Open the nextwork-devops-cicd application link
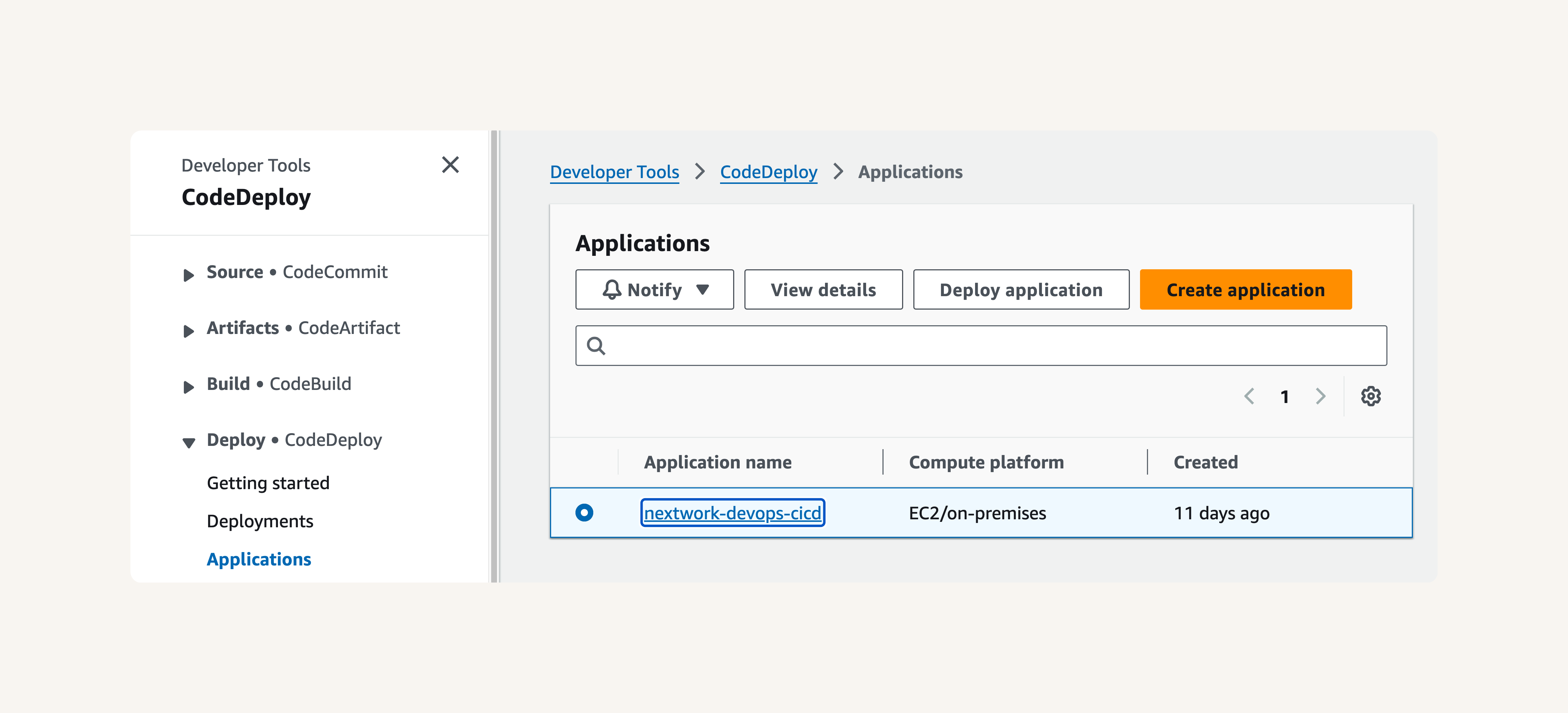This screenshot has width=1568, height=713. coord(732,513)
